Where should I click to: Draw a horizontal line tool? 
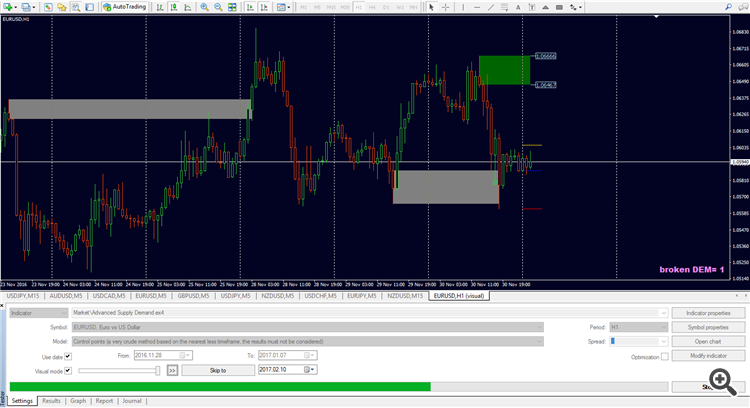(477, 7)
